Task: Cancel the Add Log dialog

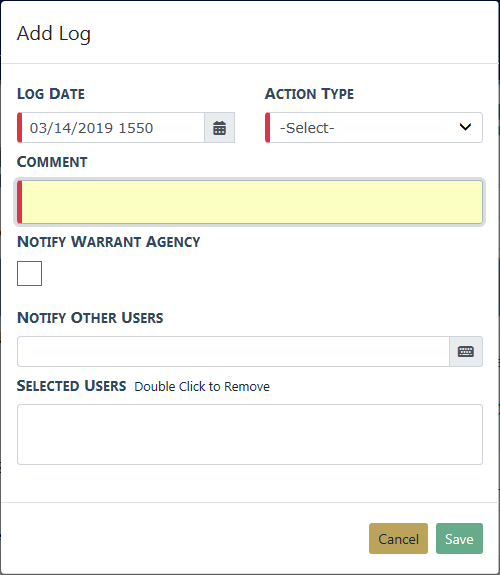Action: click(x=398, y=538)
